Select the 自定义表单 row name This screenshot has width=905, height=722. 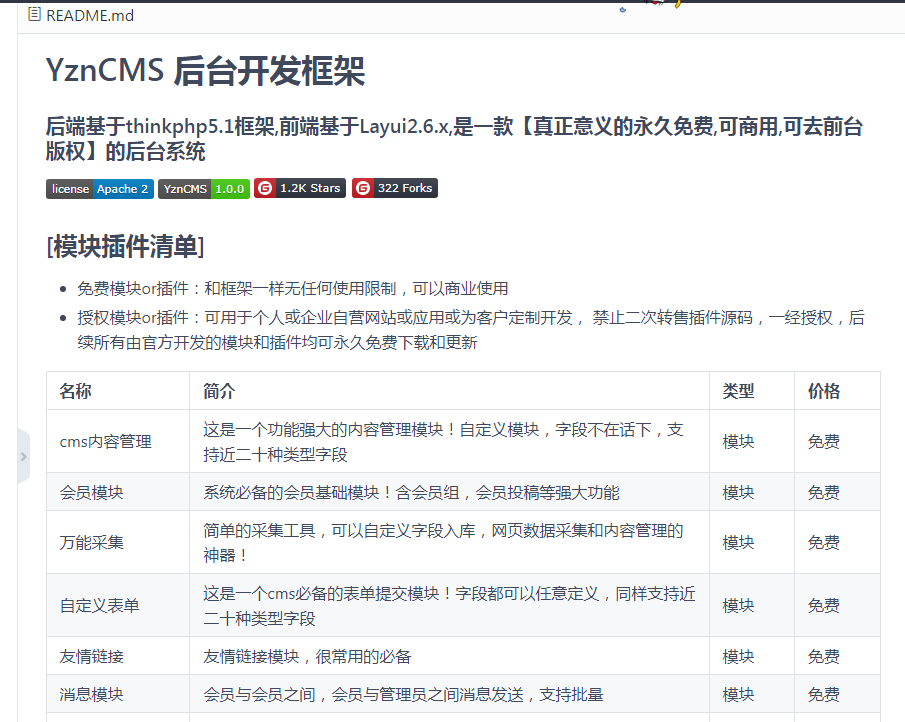coord(99,605)
